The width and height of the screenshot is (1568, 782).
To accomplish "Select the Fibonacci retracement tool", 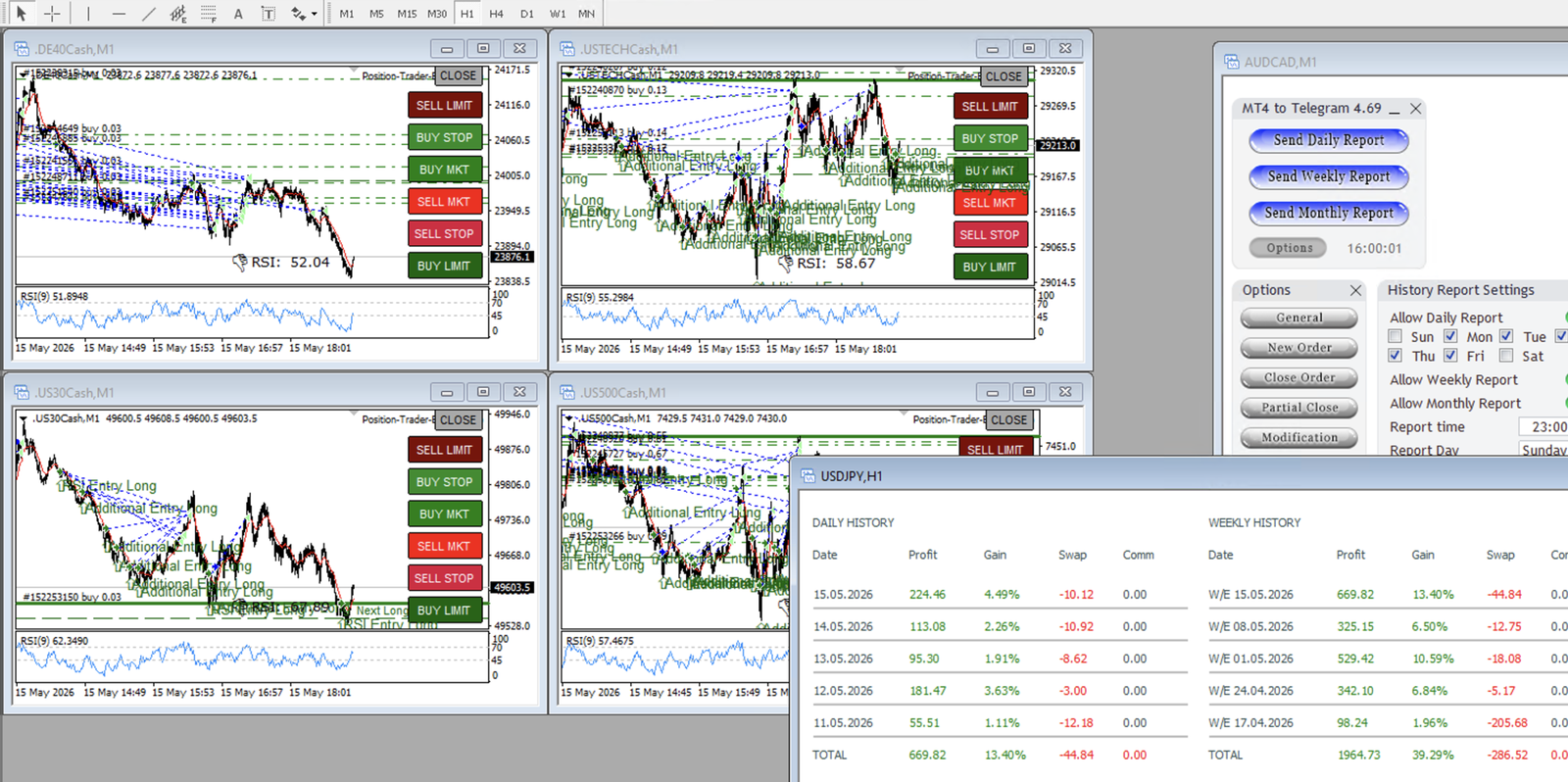I will coord(208,14).
